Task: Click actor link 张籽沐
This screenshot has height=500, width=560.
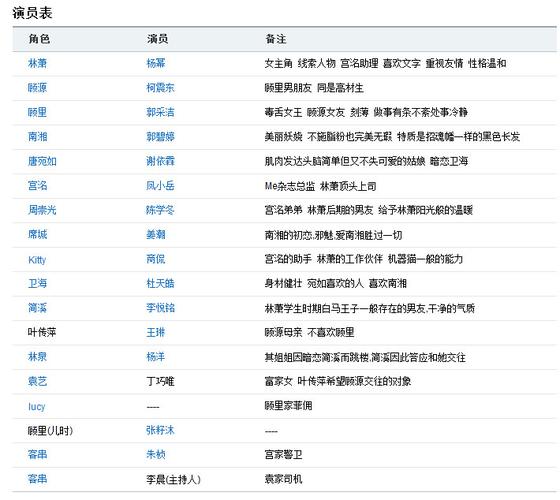Action: 160,430
